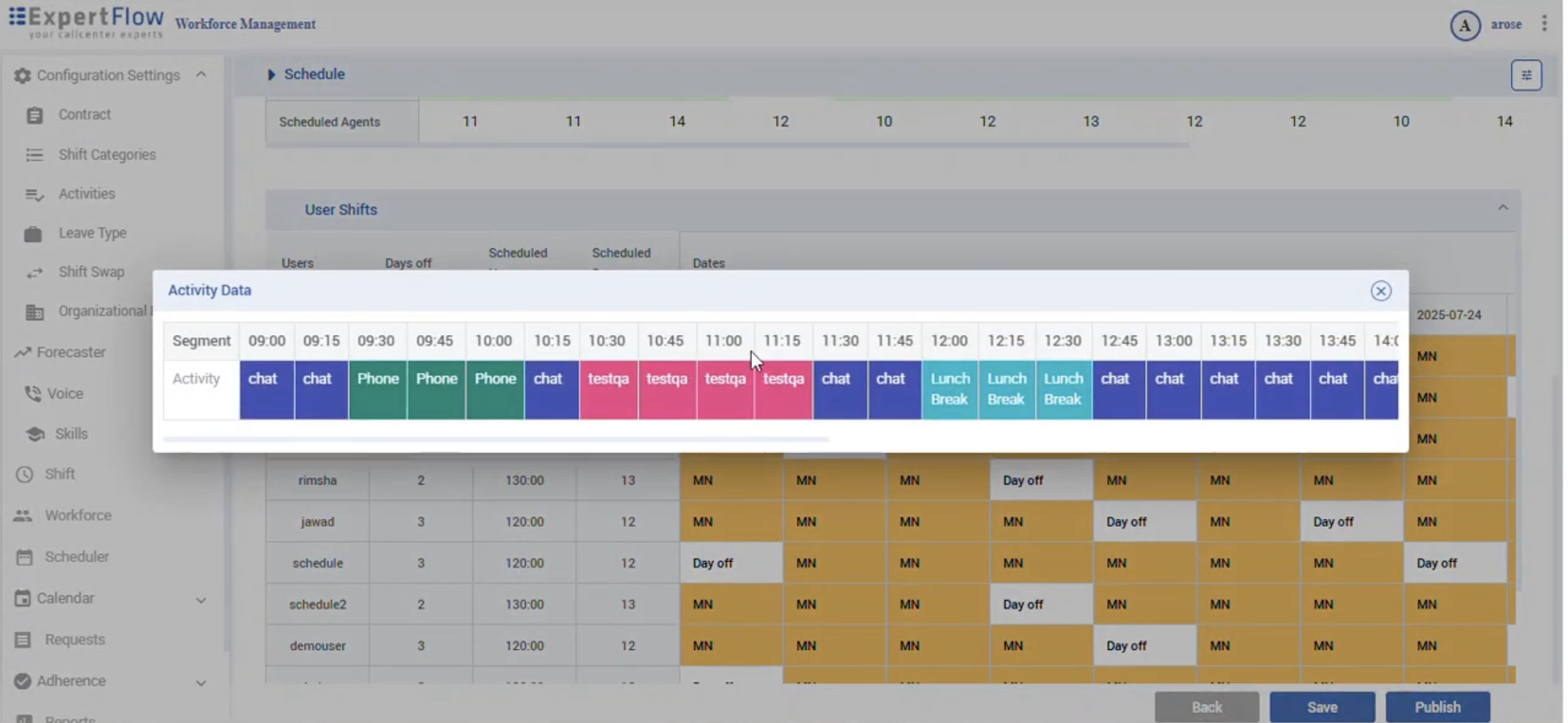The height and width of the screenshot is (723, 1568).
Task: Click the Shift Swap arrows icon
Action: [x=35, y=273]
